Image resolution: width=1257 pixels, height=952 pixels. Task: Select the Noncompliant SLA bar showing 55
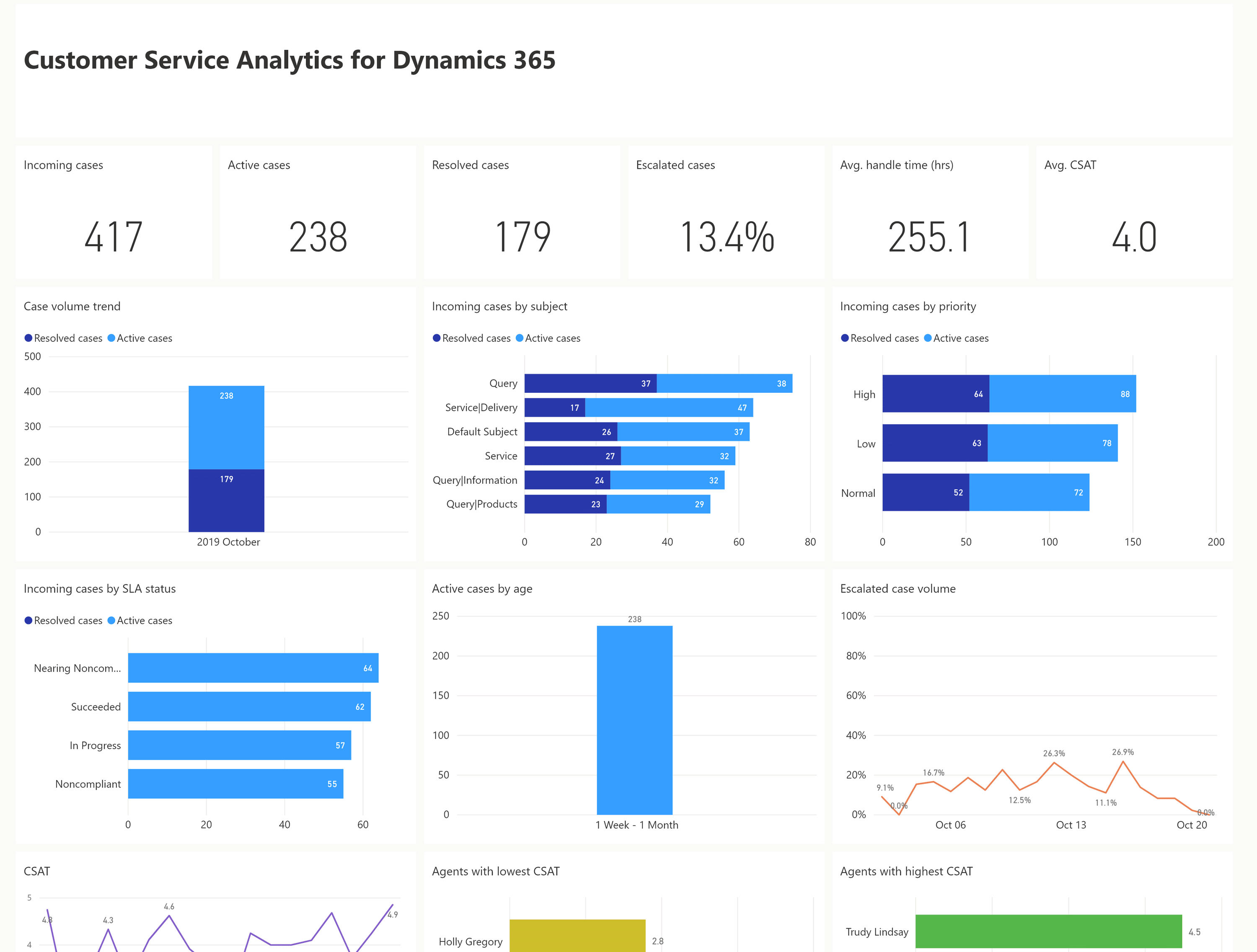point(236,784)
